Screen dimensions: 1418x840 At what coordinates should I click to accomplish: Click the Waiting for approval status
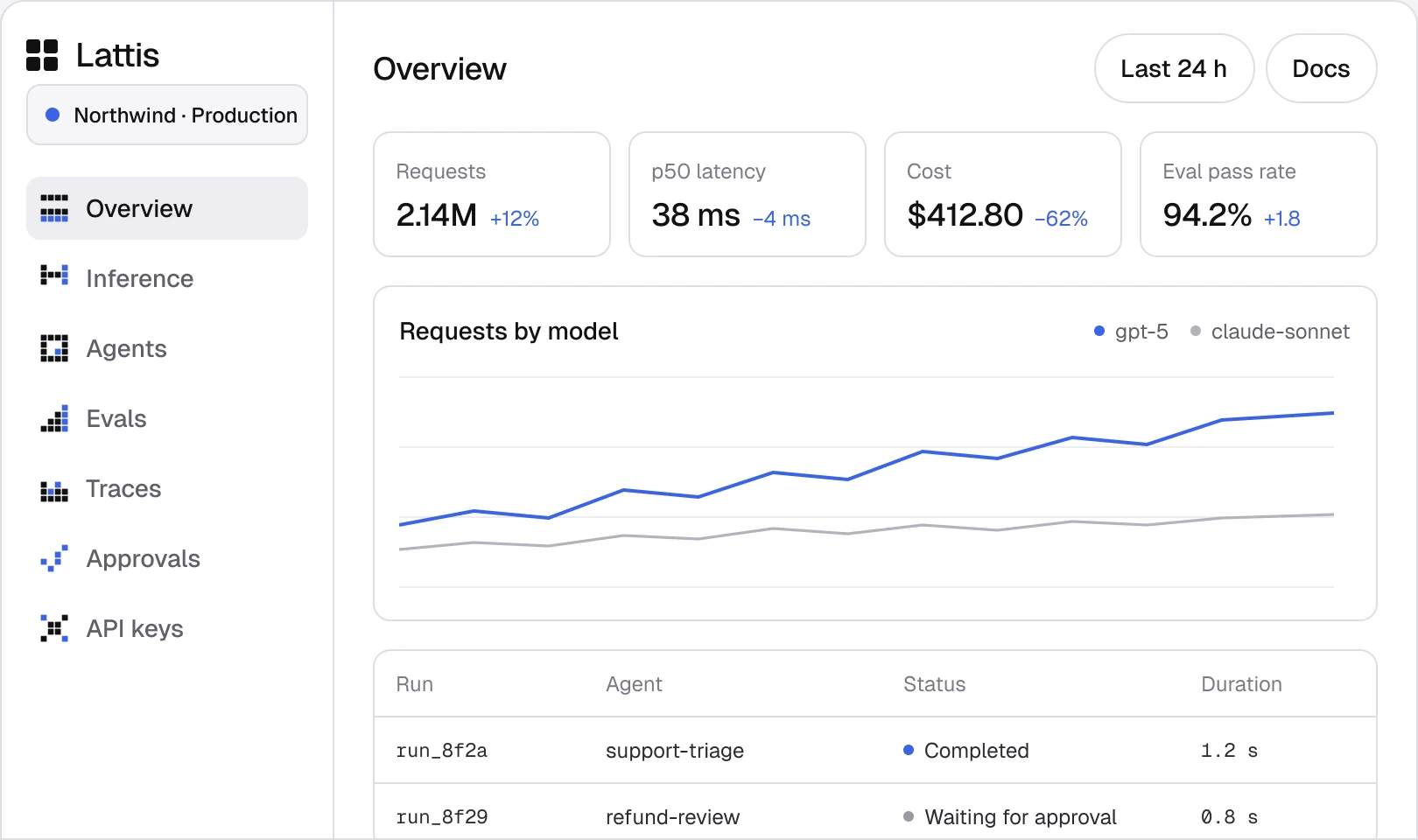[x=1010, y=817]
